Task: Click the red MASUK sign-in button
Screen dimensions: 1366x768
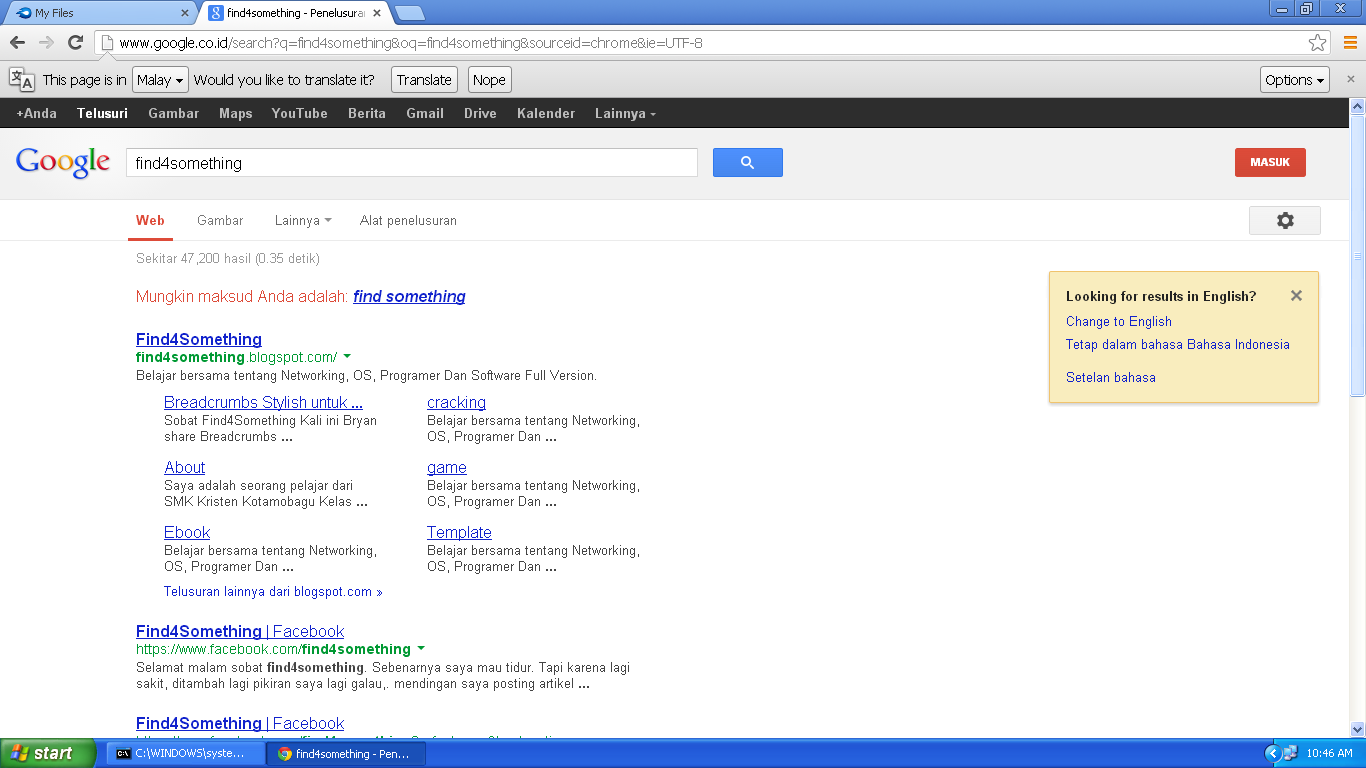Action: (x=1270, y=162)
